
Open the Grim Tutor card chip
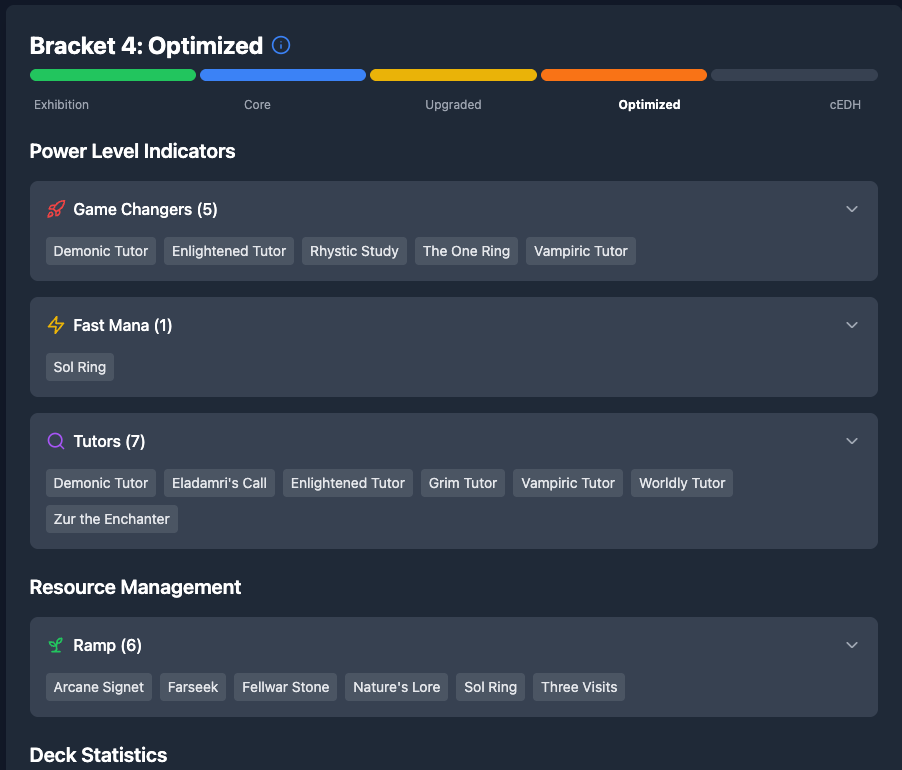(x=463, y=483)
